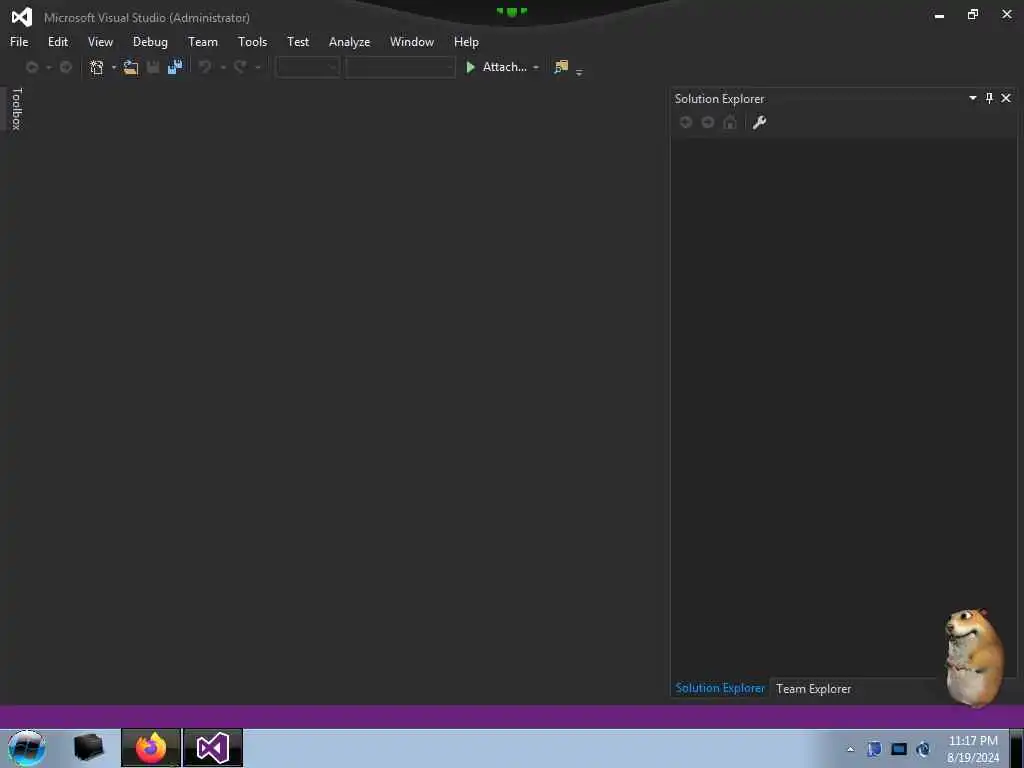Open the Analyze menu
Viewport: 1024px width, 768px height.
(349, 42)
